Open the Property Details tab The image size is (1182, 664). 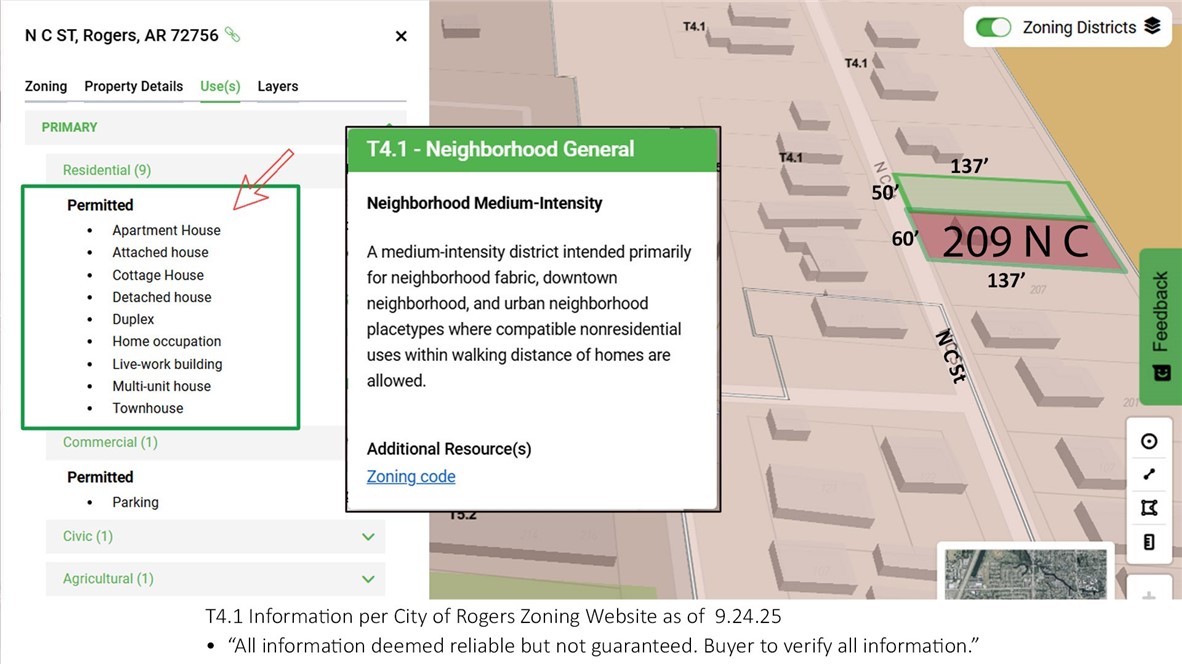point(133,86)
